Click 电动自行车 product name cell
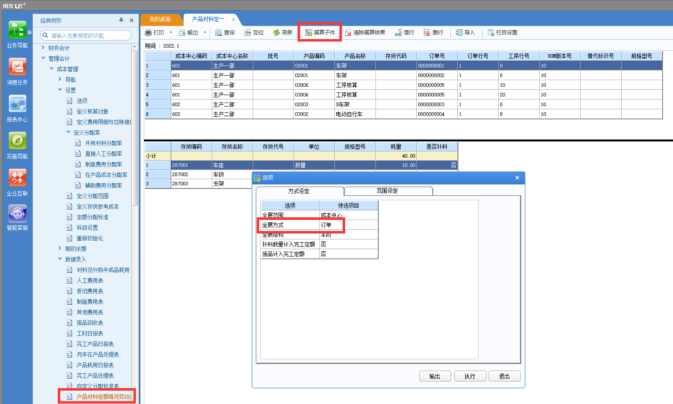 355,114
